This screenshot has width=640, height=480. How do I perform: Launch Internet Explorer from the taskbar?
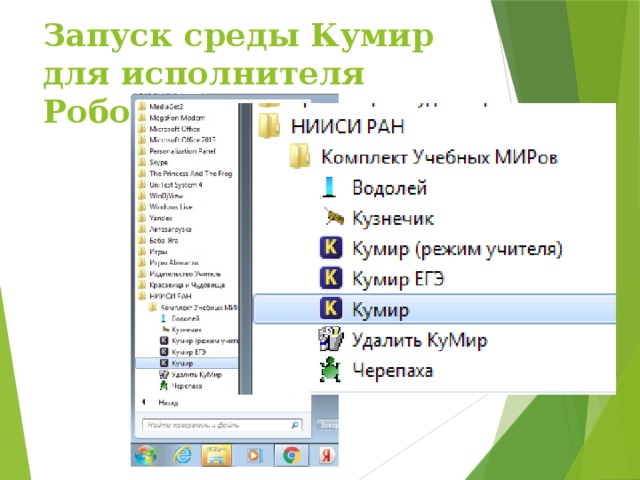(182, 455)
